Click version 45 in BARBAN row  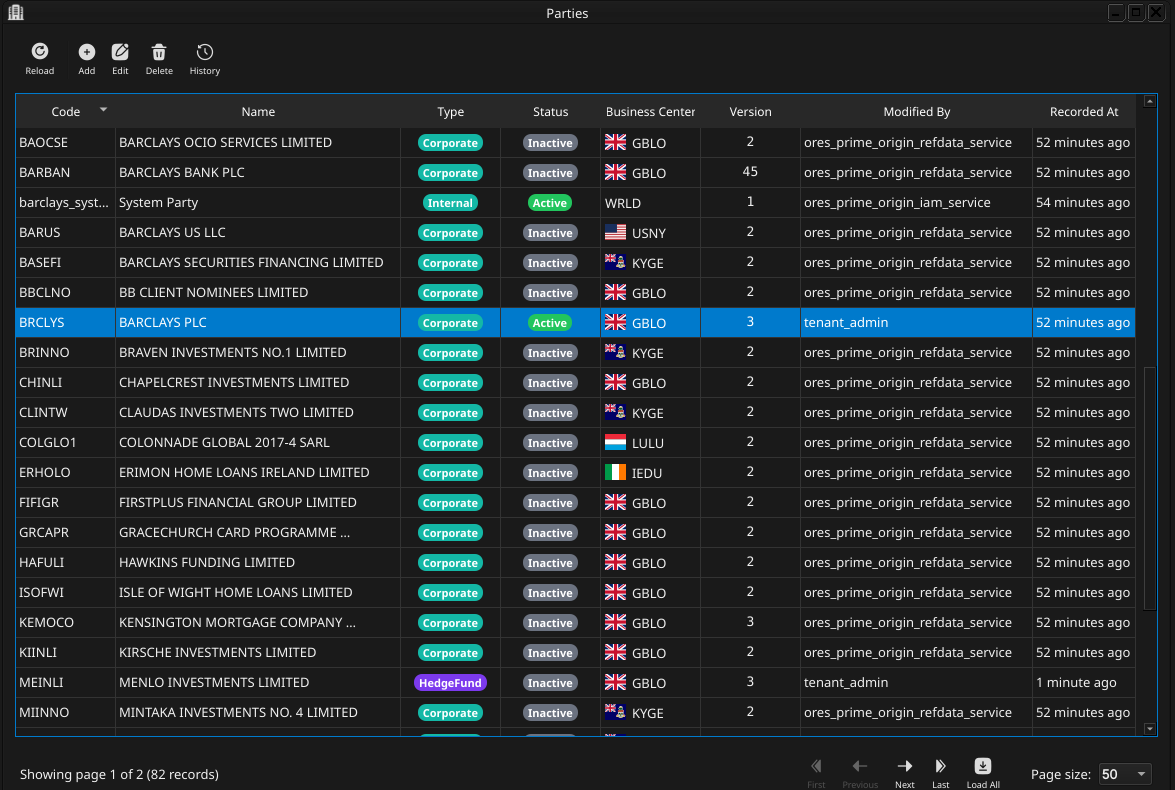(x=750, y=172)
